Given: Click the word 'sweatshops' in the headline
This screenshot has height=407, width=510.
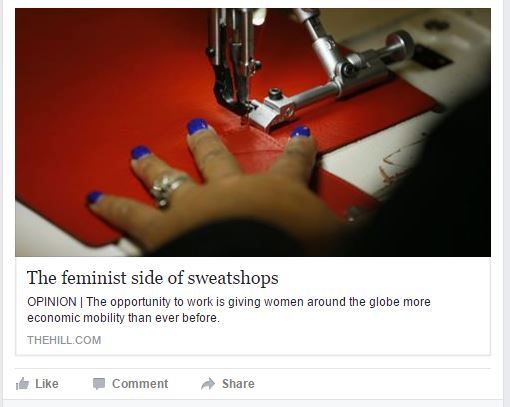Looking at the screenshot, I should click(x=233, y=278).
